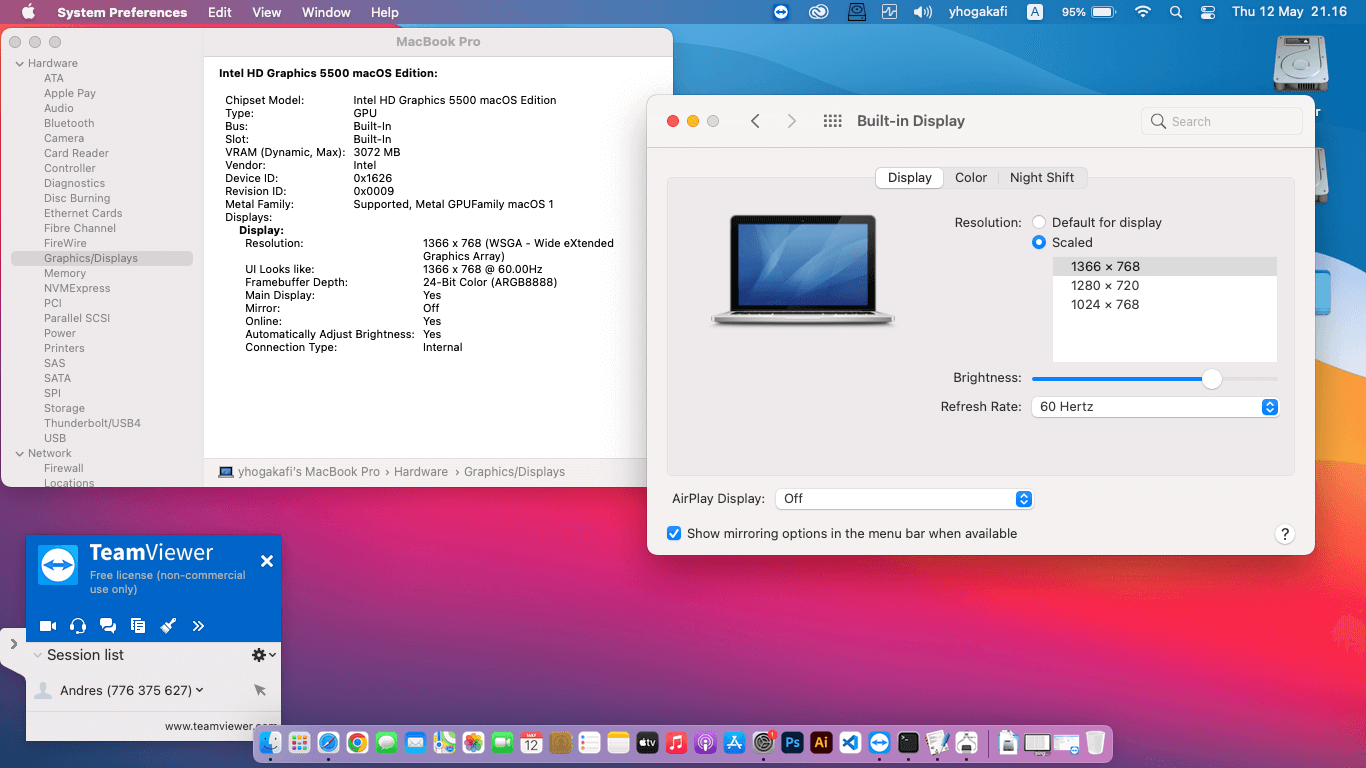Viewport: 1366px width, 768px height.
Task: Click the Brightness slider handle
Action: [1212, 378]
